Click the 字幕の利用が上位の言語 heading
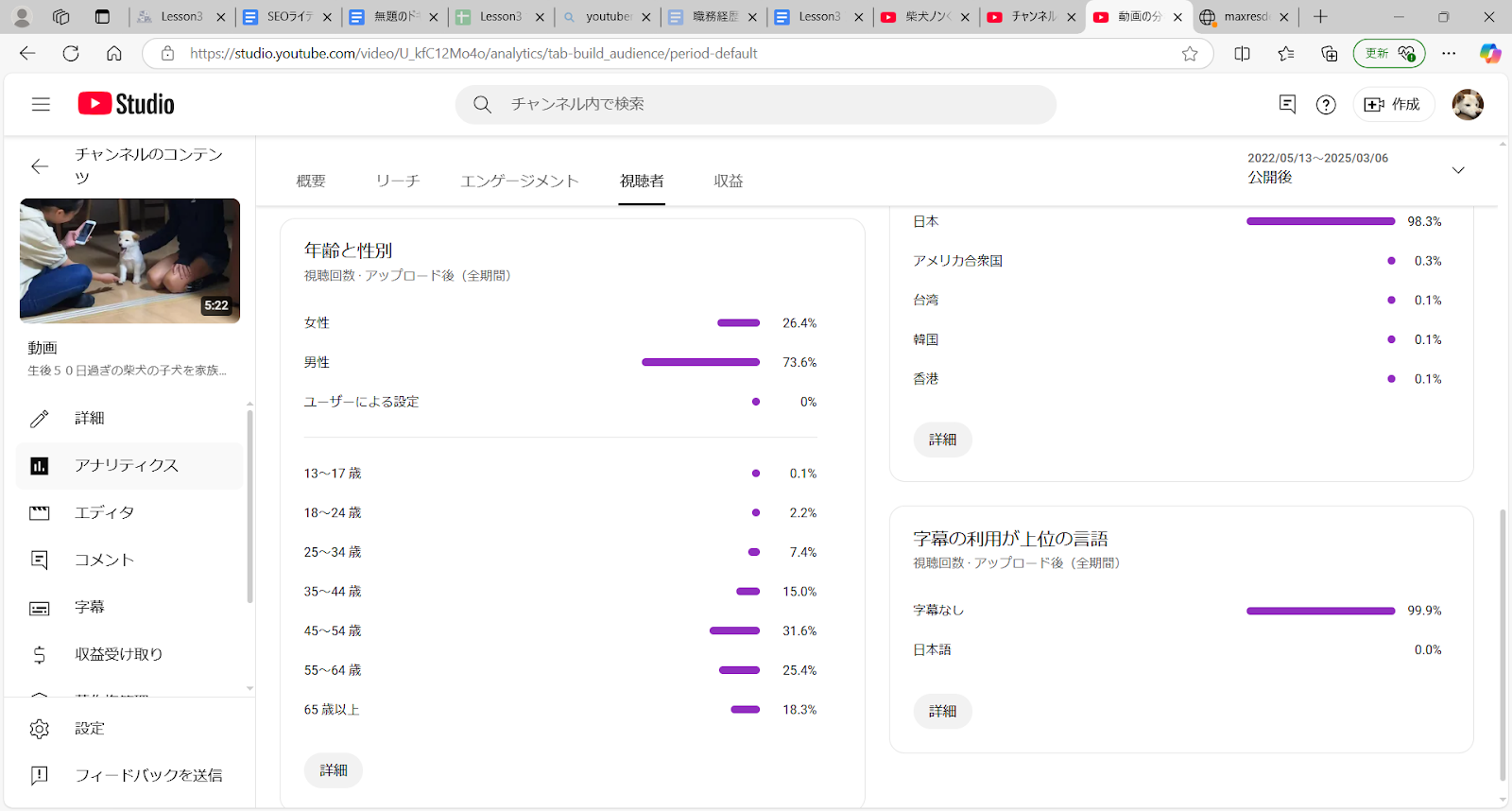This screenshot has width=1512, height=811. point(1010,539)
